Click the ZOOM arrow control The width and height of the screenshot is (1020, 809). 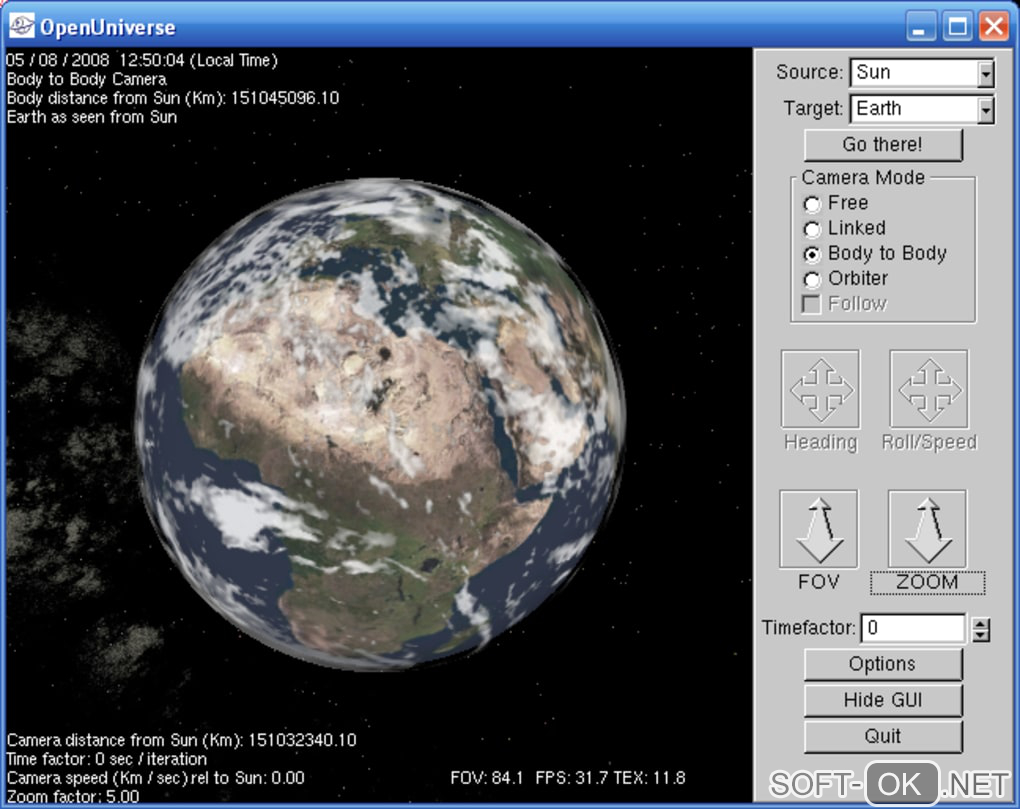coord(928,529)
